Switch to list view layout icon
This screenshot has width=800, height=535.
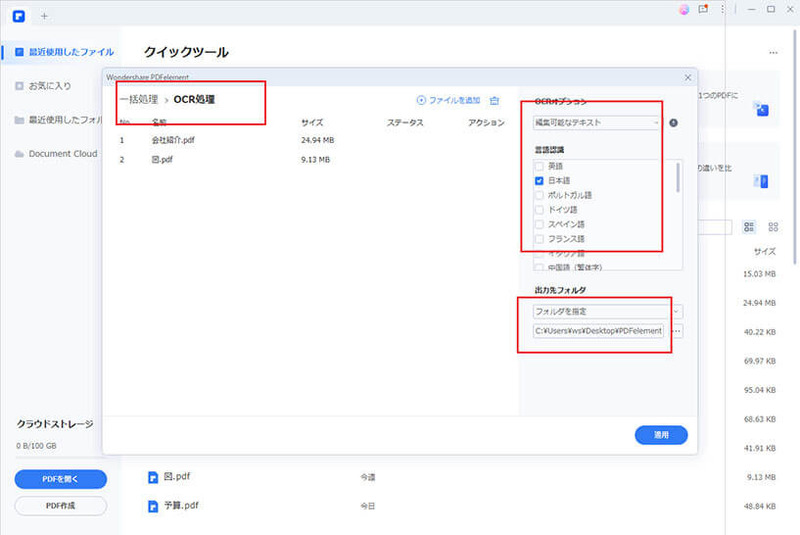[749, 227]
